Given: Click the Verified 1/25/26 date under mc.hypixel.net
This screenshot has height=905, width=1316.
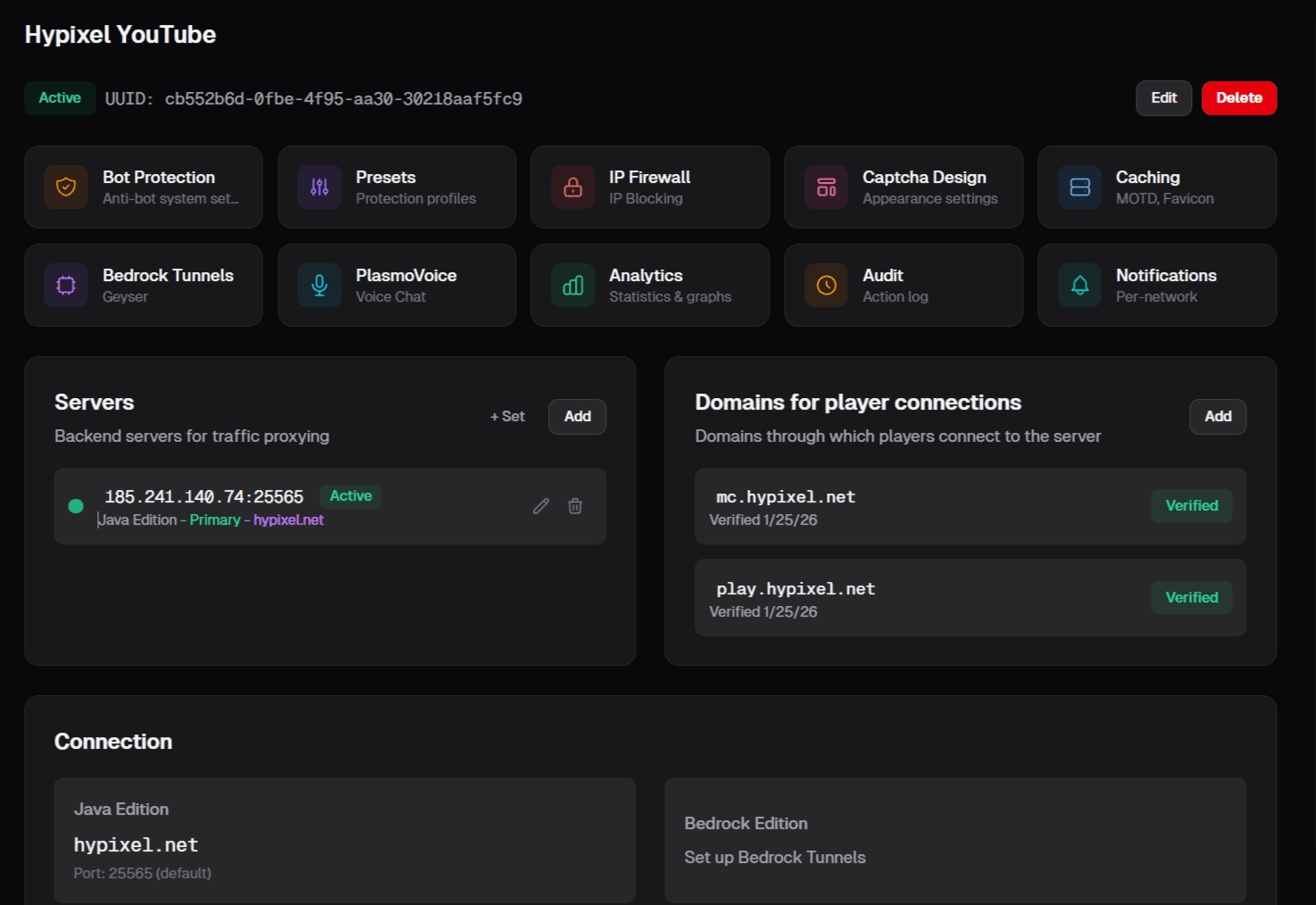Looking at the screenshot, I should coord(763,519).
